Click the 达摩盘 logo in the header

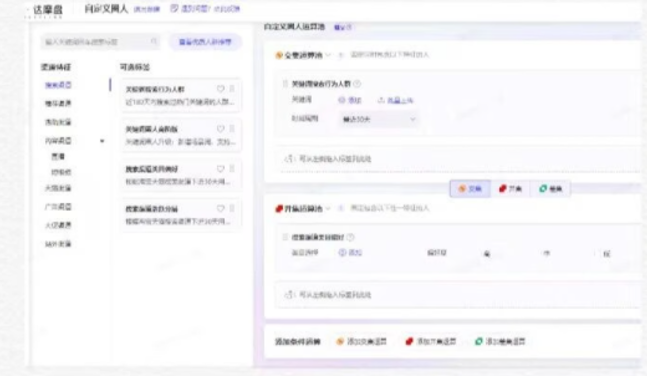pyautogui.click(x=47, y=10)
